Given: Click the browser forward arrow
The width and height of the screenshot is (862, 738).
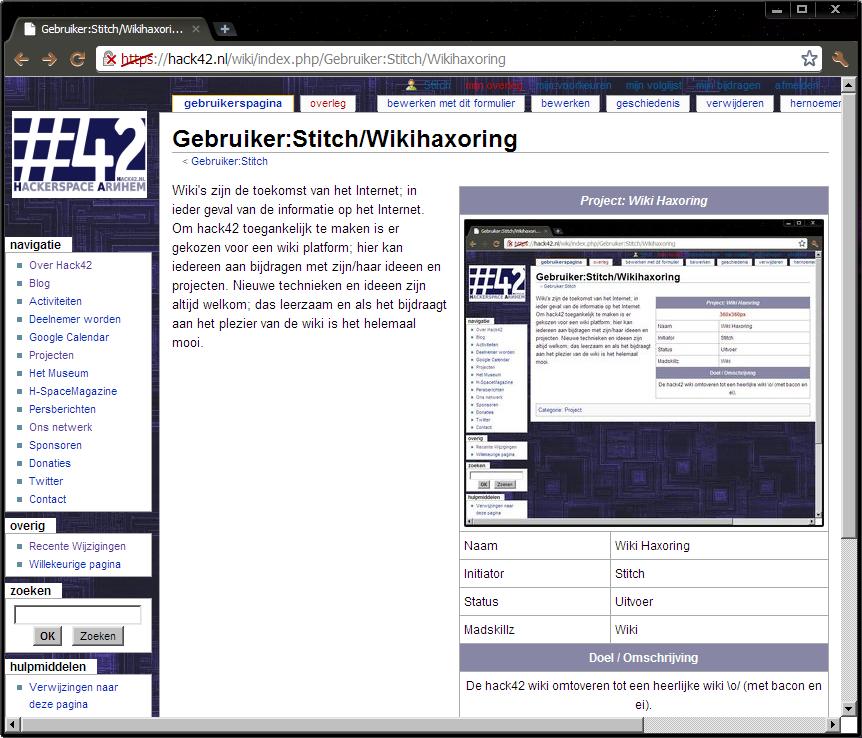Looking at the screenshot, I should click(x=49, y=59).
